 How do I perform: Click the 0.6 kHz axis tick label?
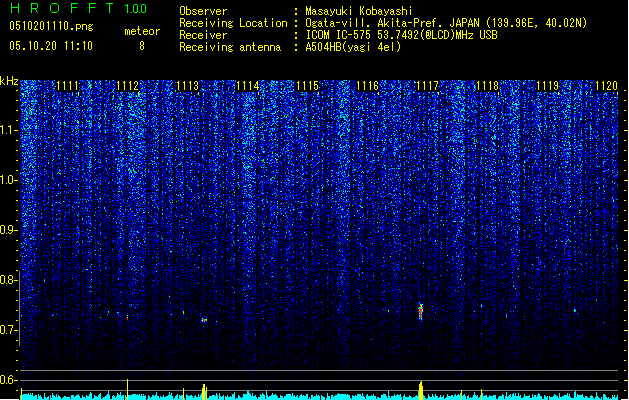8,380
